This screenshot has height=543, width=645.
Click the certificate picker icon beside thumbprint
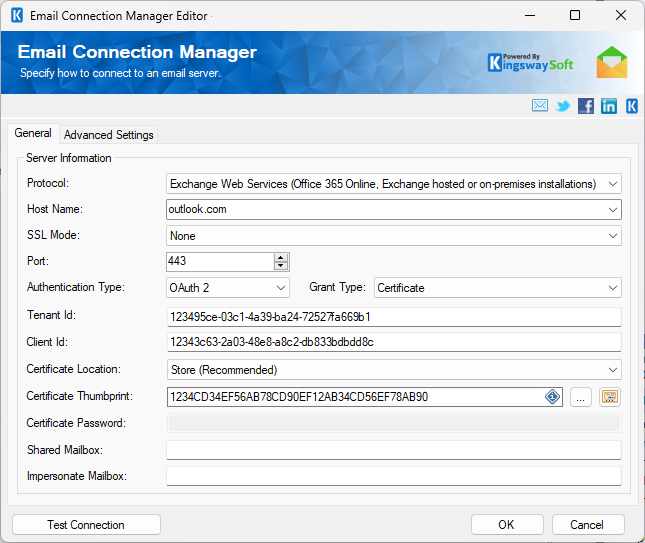coord(609,397)
